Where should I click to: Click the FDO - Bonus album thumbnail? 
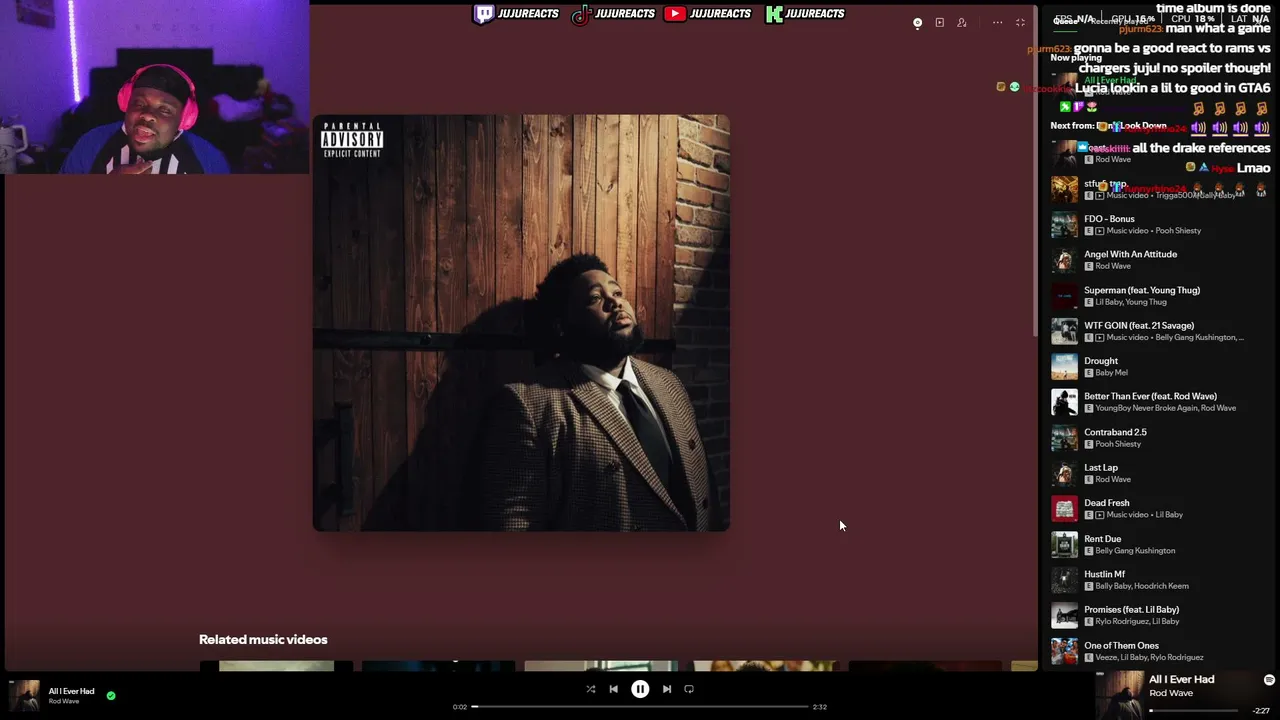tap(1064, 224)
